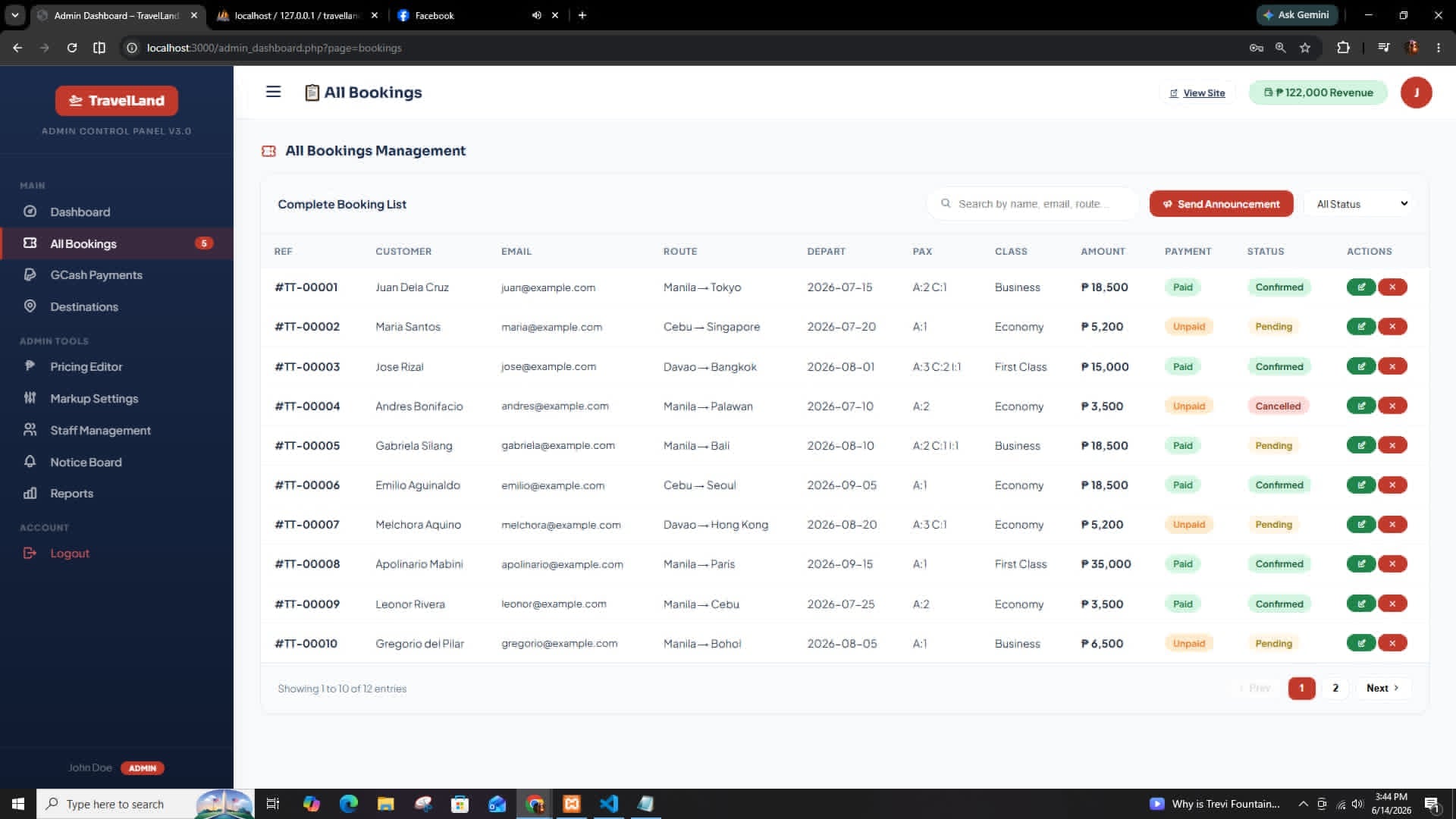Viewport: 1456px width, 819px height.
Task: Click the Ask Gemini button
Action: tap(1296, 15)
